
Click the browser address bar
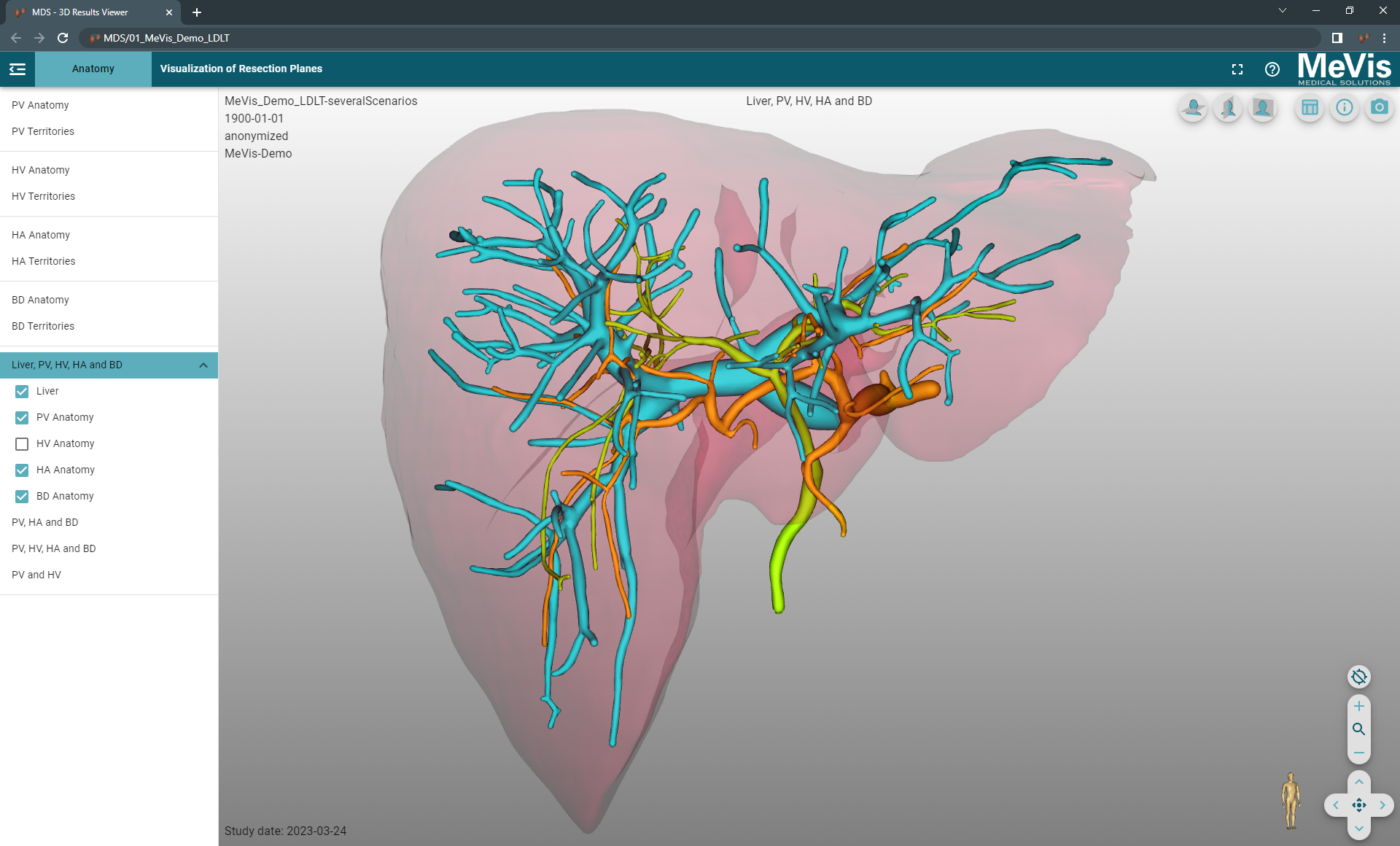point(700,38)
